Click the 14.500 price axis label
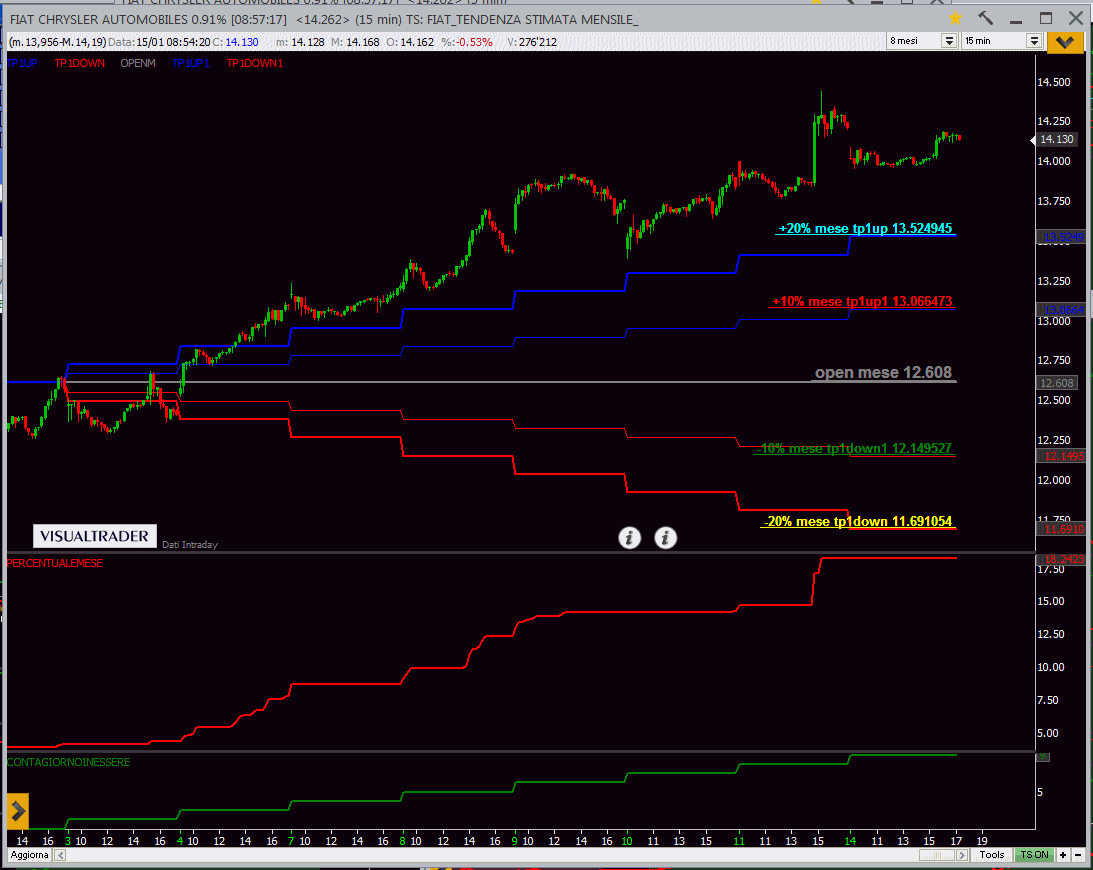This screenshot has height=870, width=1093. pos(1053,82)
